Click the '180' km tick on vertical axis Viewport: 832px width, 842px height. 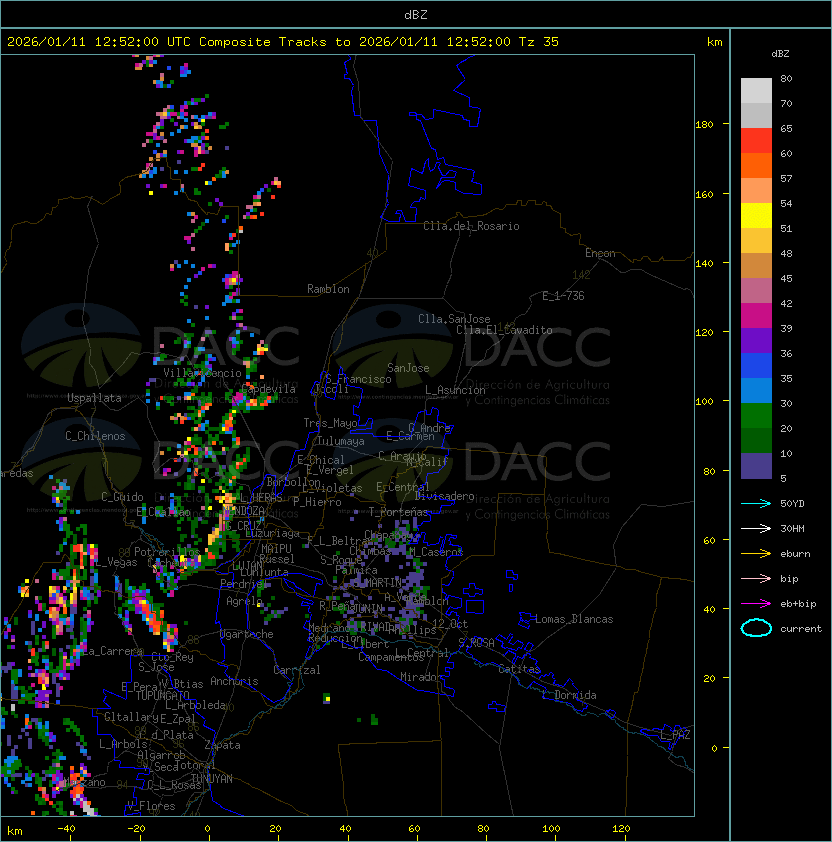pos(704,125)
